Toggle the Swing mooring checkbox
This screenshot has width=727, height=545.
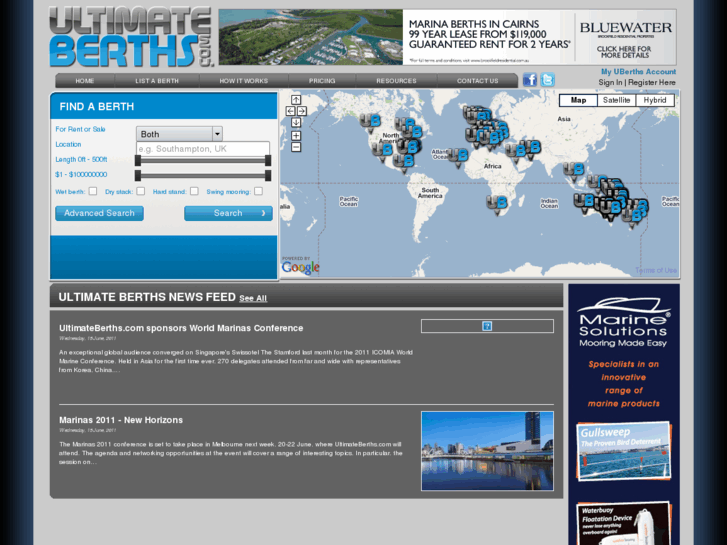coord(258,191)
